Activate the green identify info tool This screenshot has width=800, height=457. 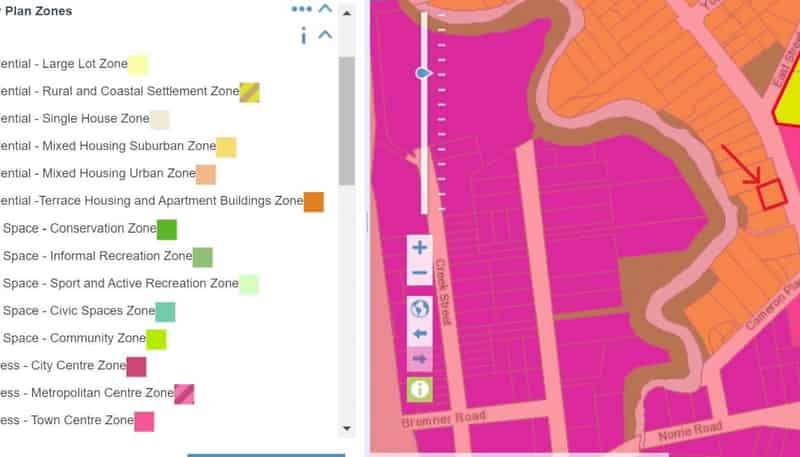(419, 389)
